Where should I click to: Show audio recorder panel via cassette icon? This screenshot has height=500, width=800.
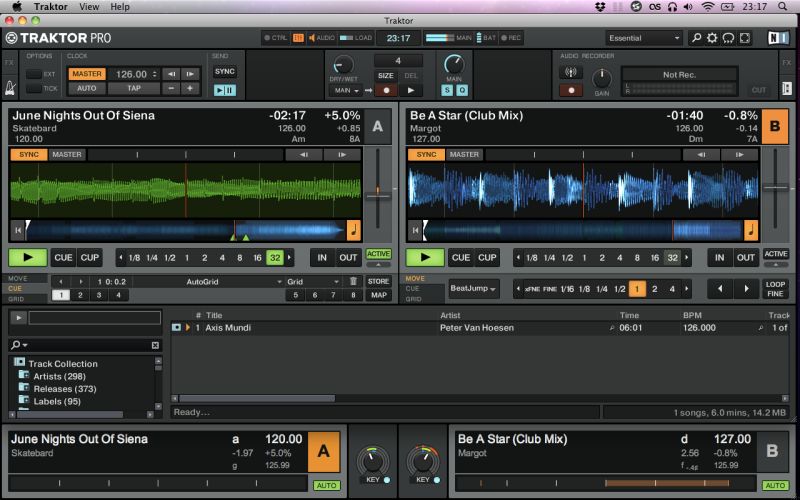(787, 88)
